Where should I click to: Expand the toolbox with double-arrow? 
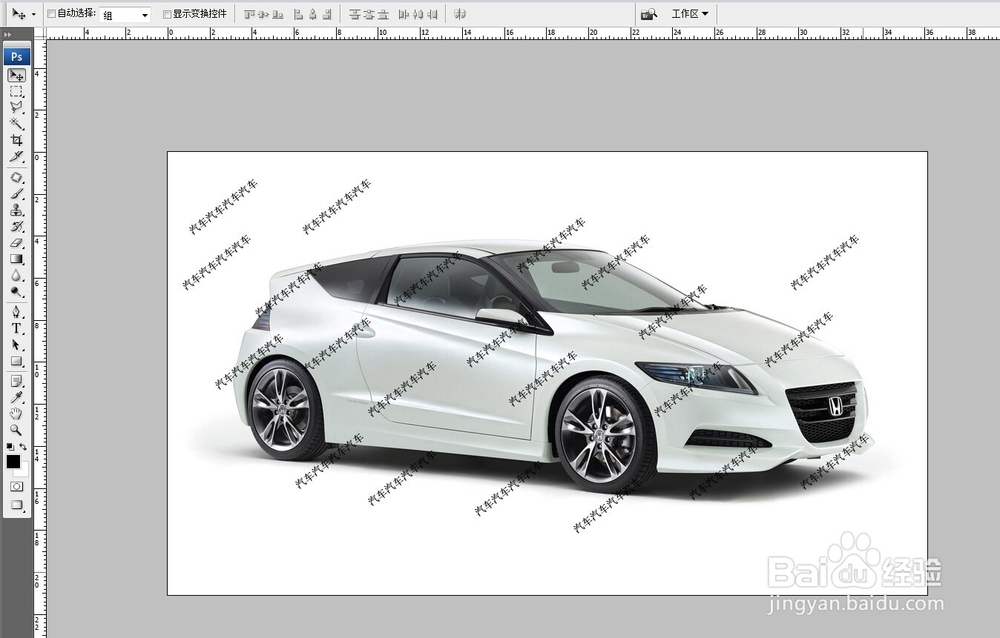8,35
